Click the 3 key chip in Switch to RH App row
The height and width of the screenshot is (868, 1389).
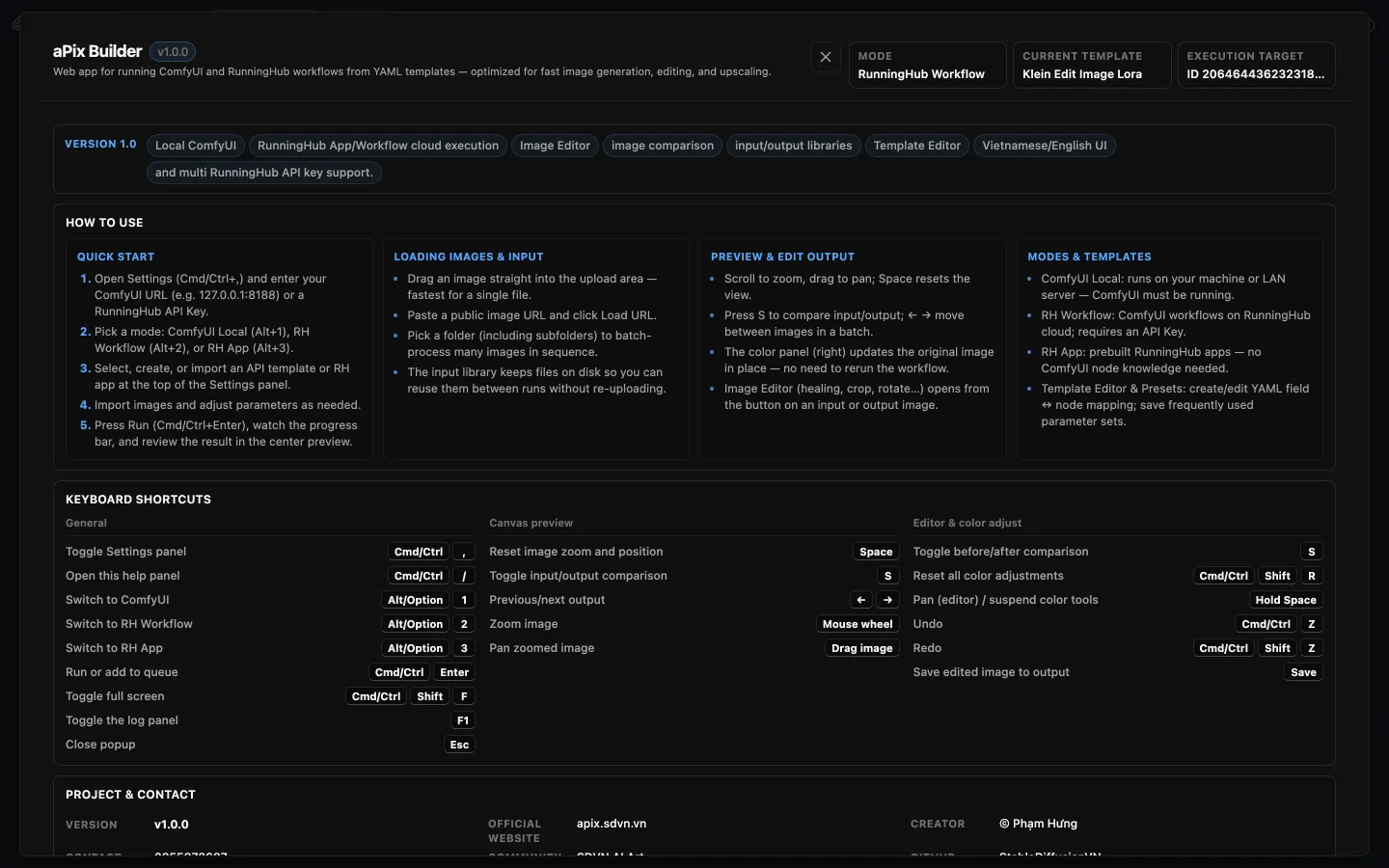click(x=464, y=648)
